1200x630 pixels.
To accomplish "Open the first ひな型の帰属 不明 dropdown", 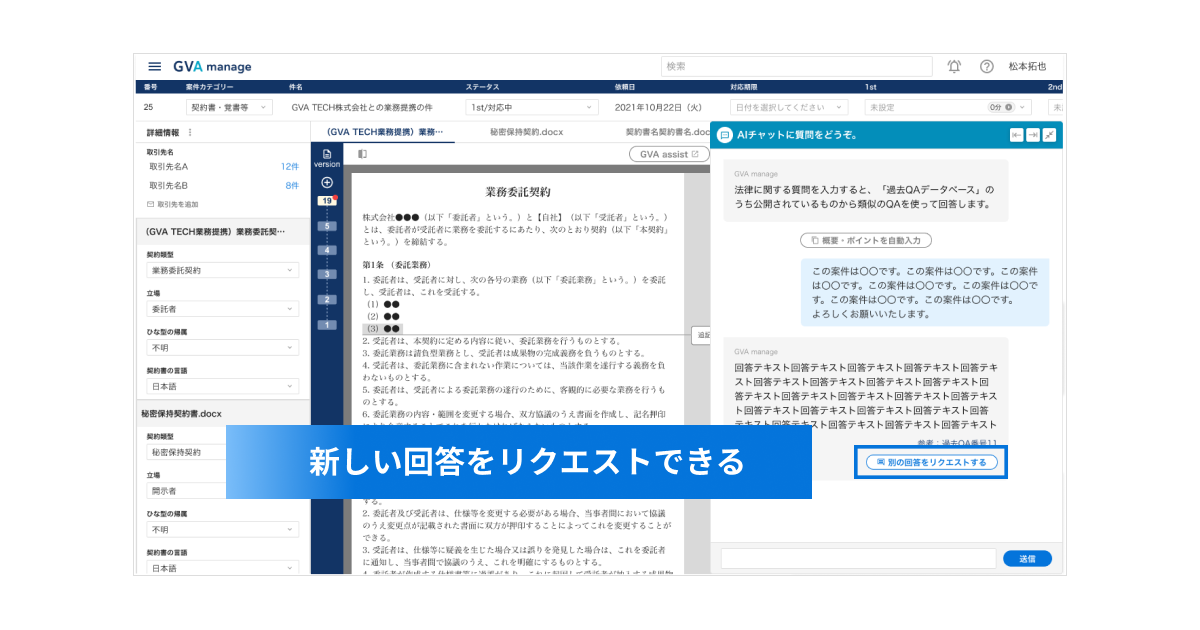I will click(x=222, y=347).
